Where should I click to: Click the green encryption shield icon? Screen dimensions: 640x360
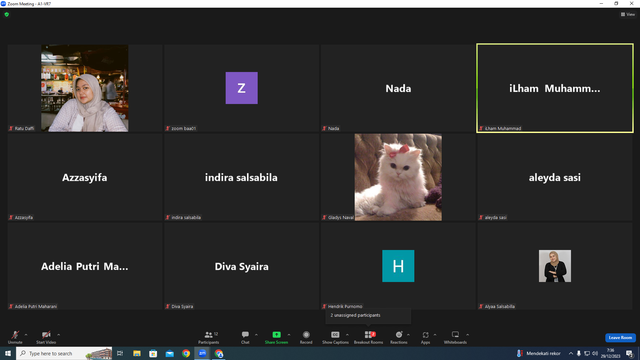(7, 14)
